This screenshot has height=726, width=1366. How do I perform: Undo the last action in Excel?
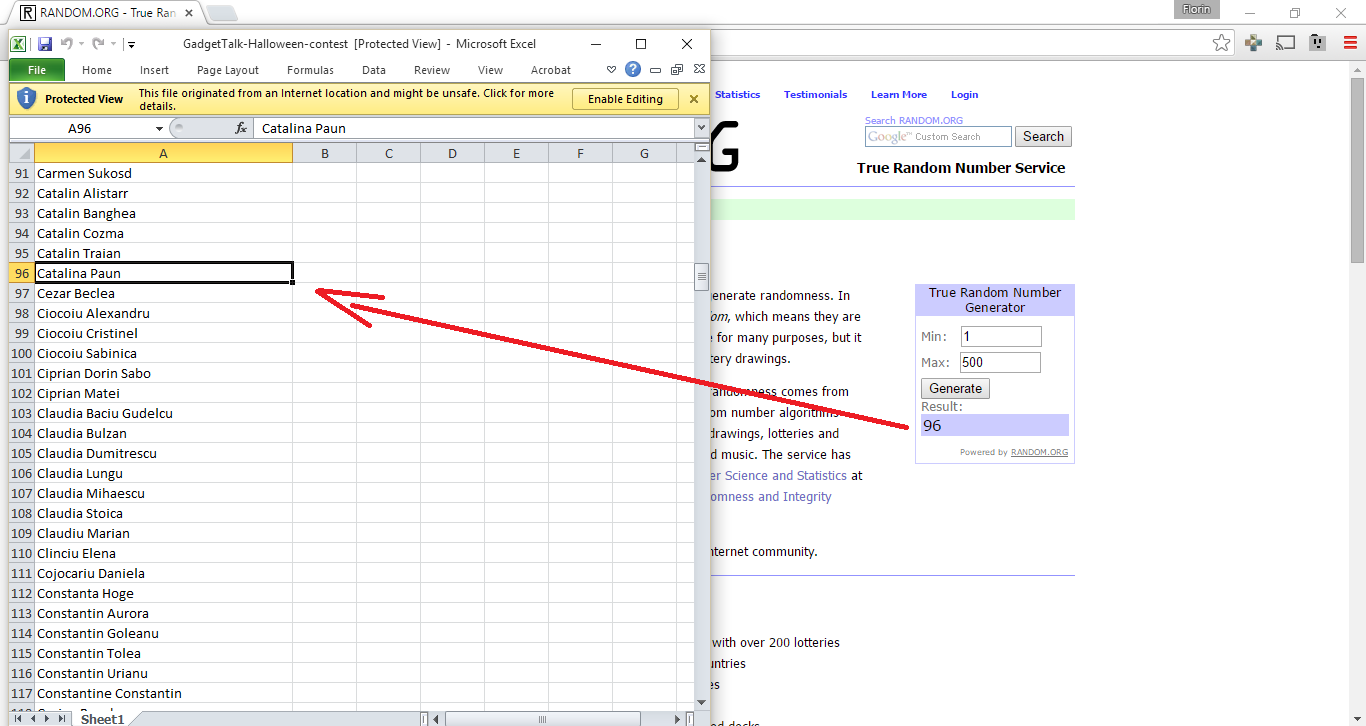[x=66, y=44]
